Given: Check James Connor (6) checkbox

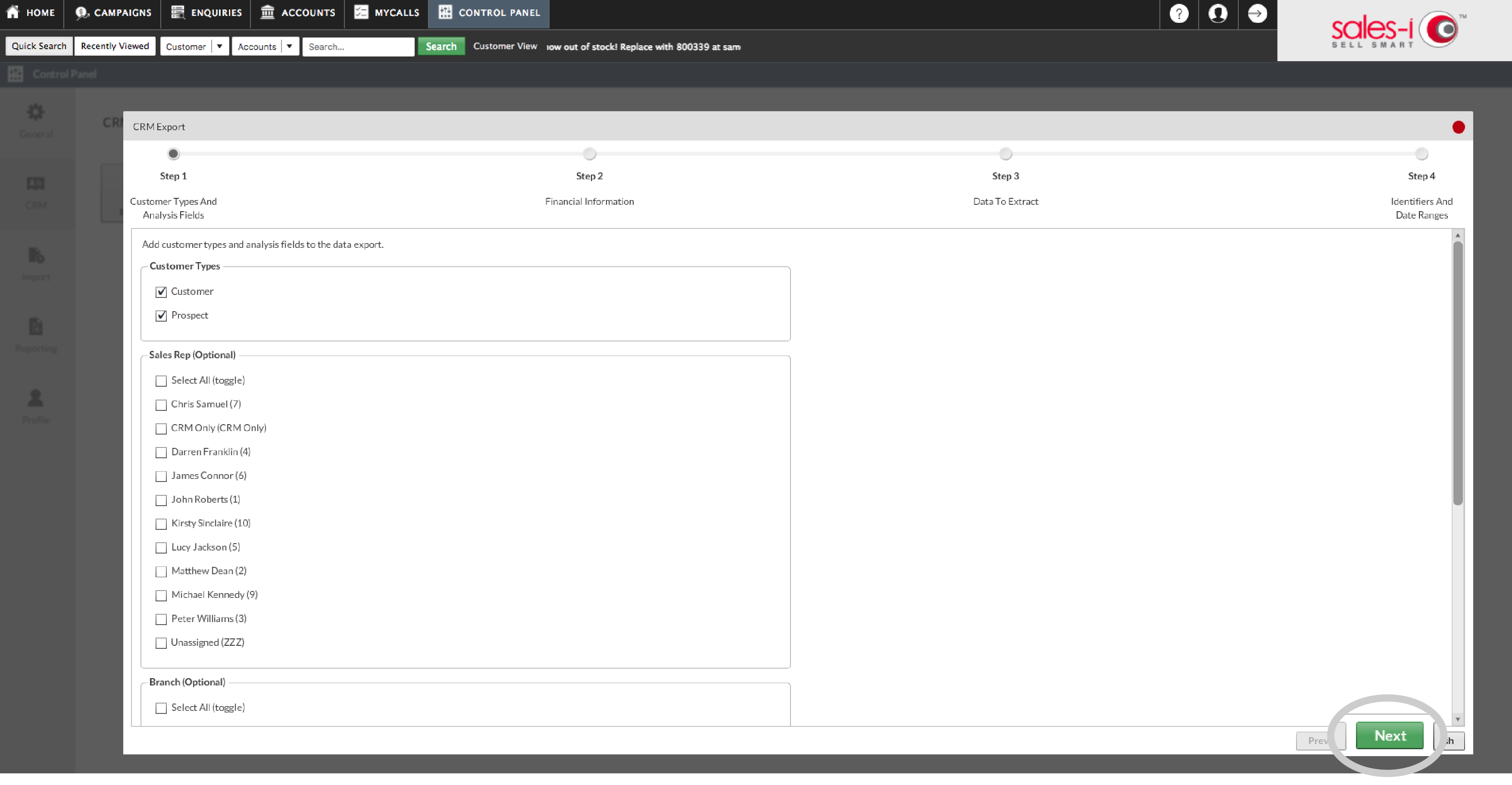Looking at the screenshot, I should [161, 476].
